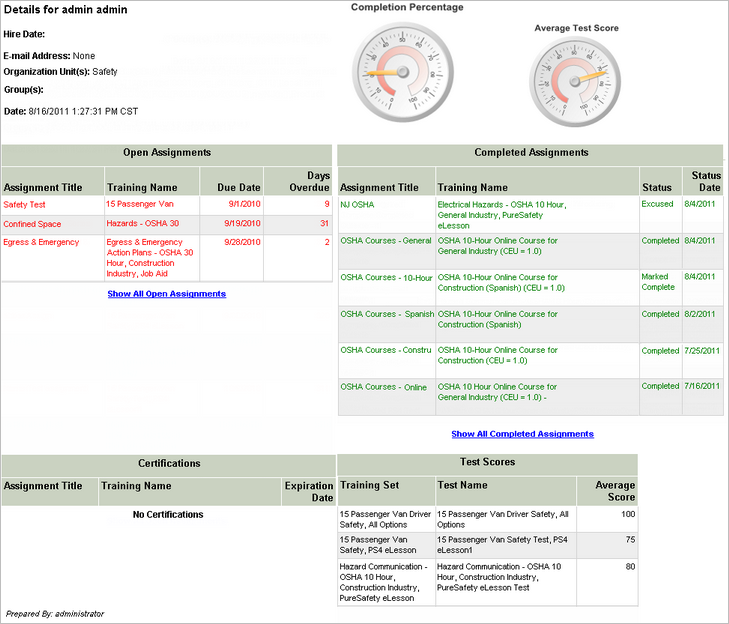
Task: Select the Safety Test open assignment
Action: [x=24, y=204]
